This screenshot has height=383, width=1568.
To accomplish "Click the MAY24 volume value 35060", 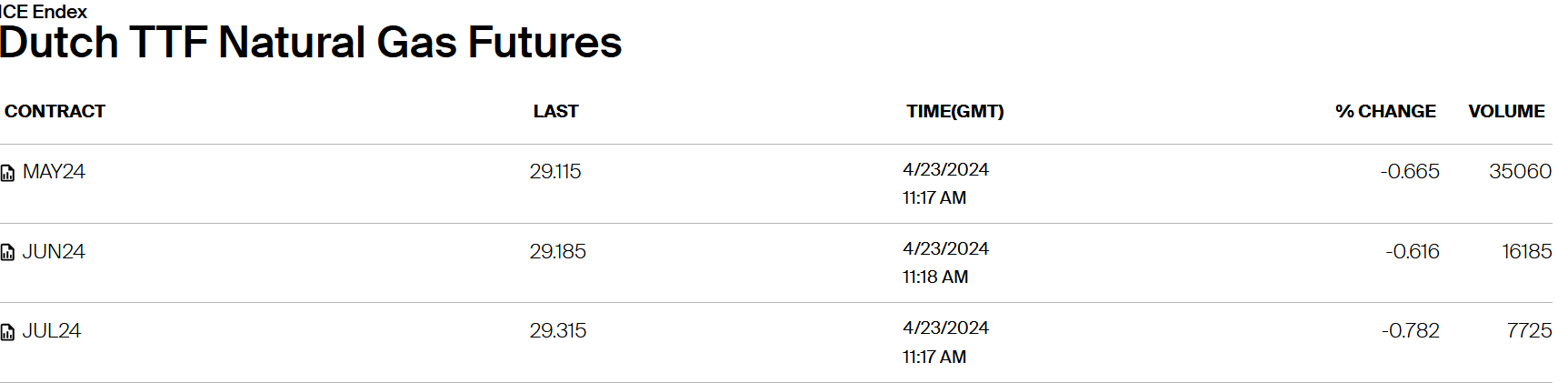I will pos(1520,172).
